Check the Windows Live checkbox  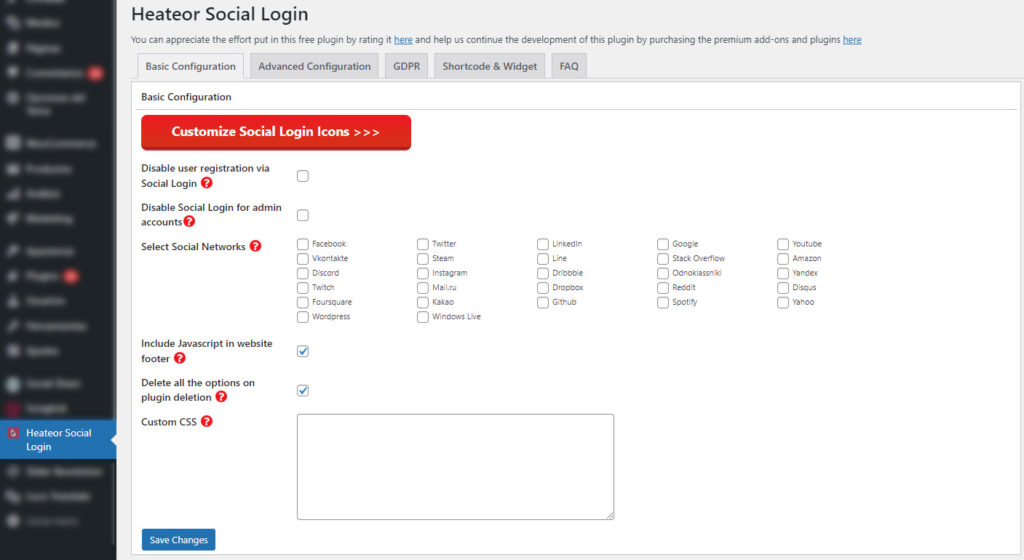(423, 317)
